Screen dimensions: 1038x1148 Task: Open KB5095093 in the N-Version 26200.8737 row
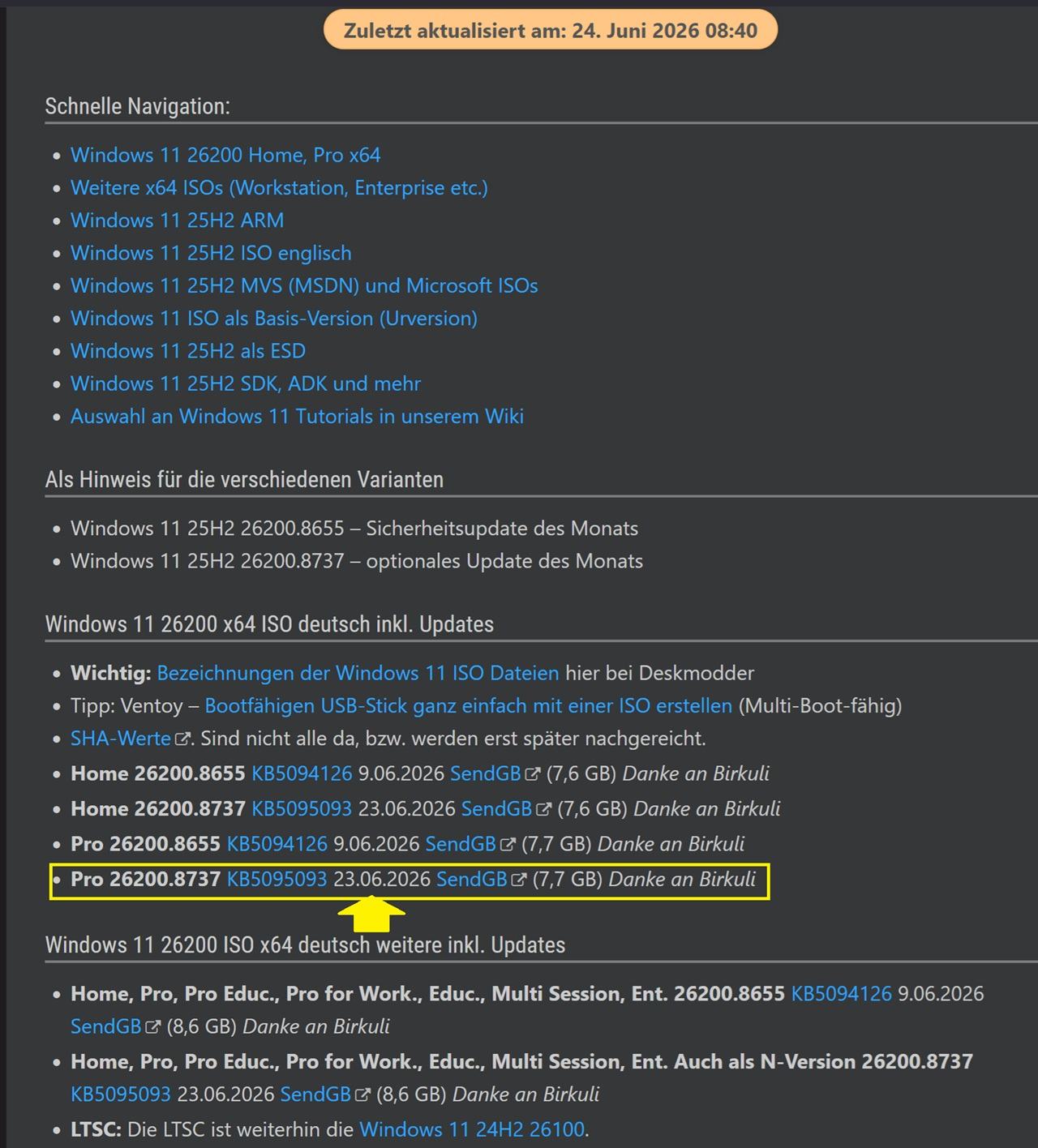coord(121,1094)
